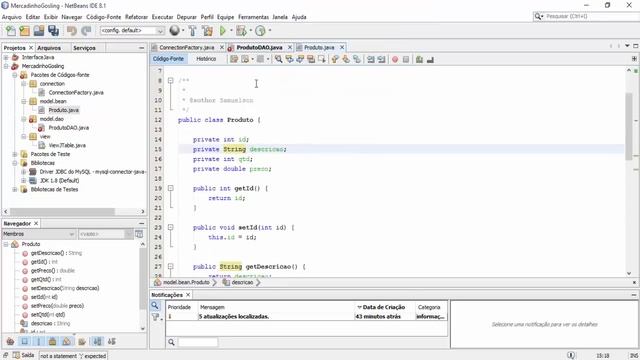
Task: Collapse the getId method fold
Action: (x=171, y=189)
